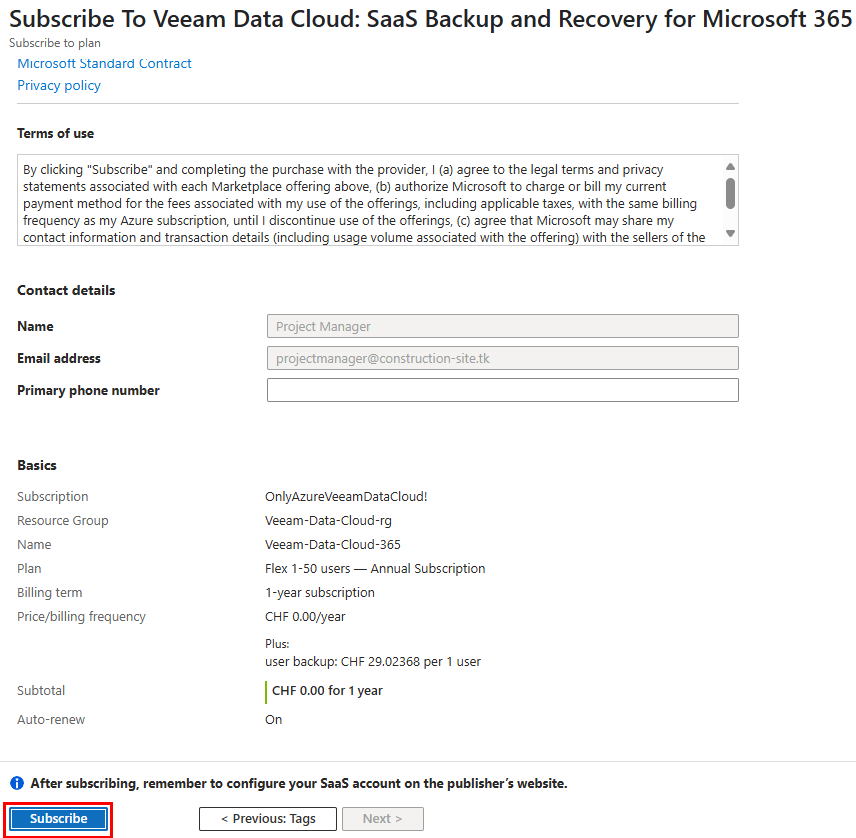This screenshot has height=838, width=856.
Task: Click the page title Subscribe To Veeam Data Cloud
Action: [x=430, y=19]
